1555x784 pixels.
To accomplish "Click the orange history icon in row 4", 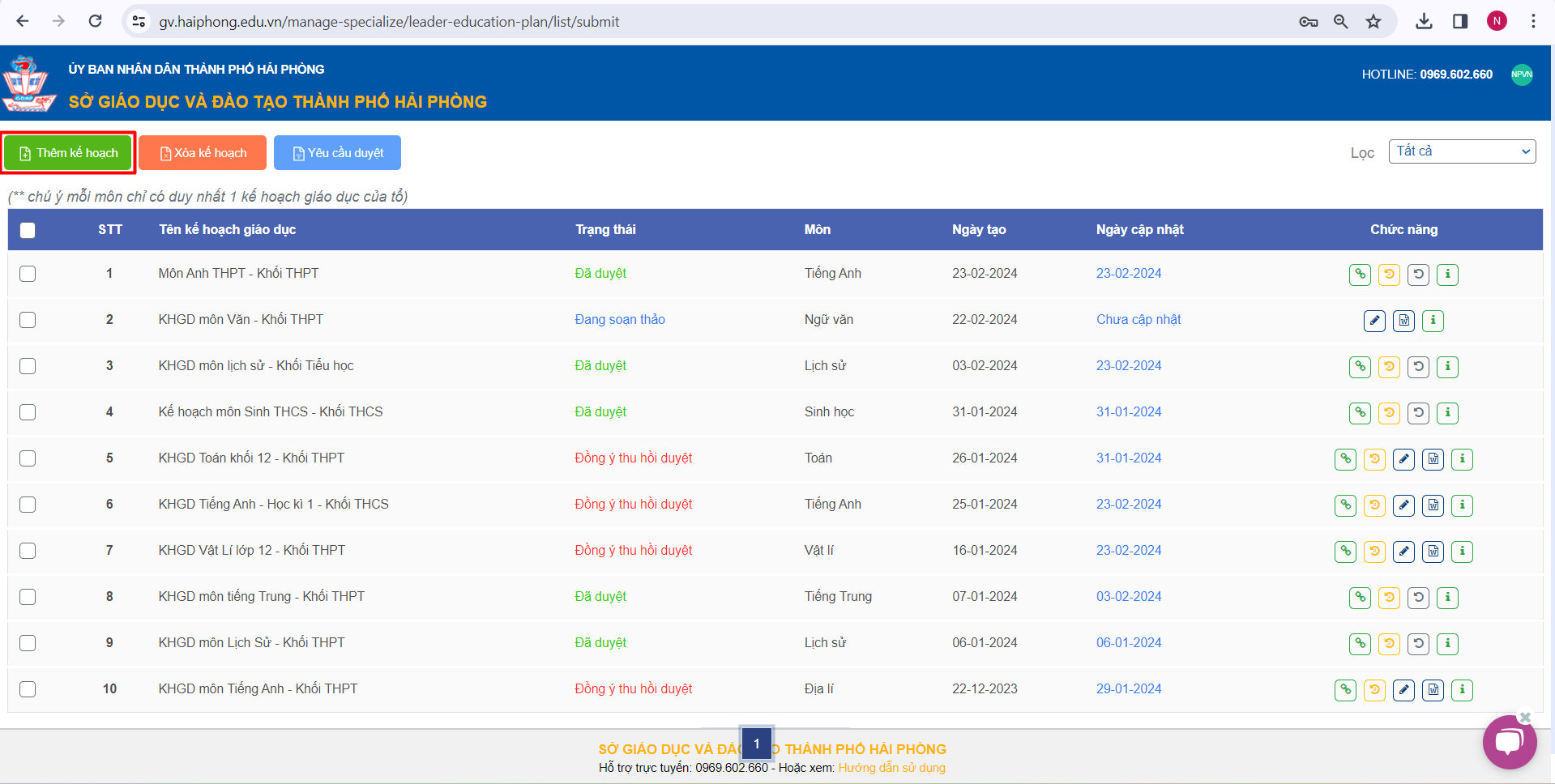I will (1389, 413).
